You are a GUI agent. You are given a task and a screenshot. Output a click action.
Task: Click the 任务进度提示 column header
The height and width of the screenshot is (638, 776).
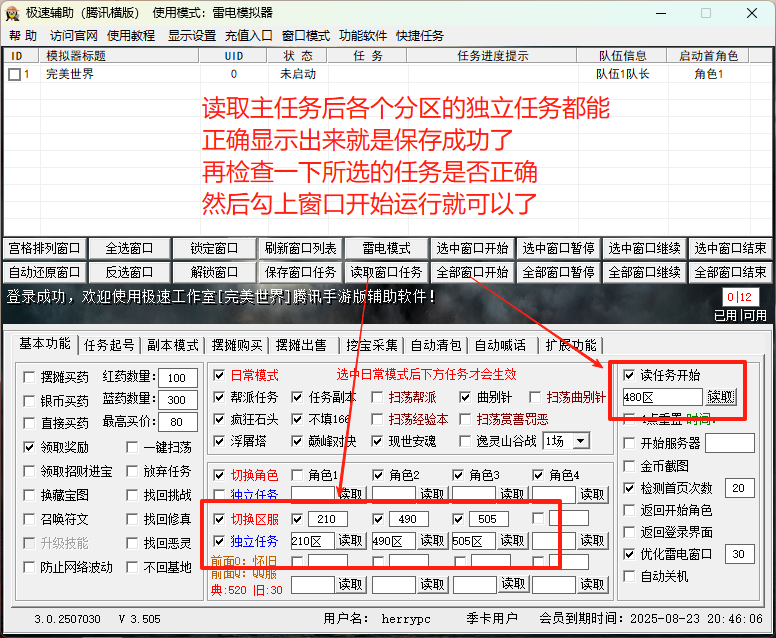pyautogui.click(x=492, y=56)
